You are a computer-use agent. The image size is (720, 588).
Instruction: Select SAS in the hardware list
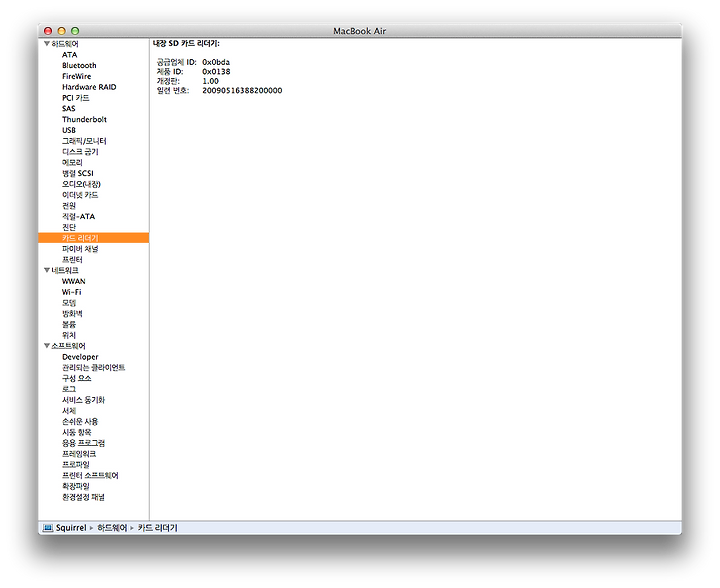[x=68, y=108]
